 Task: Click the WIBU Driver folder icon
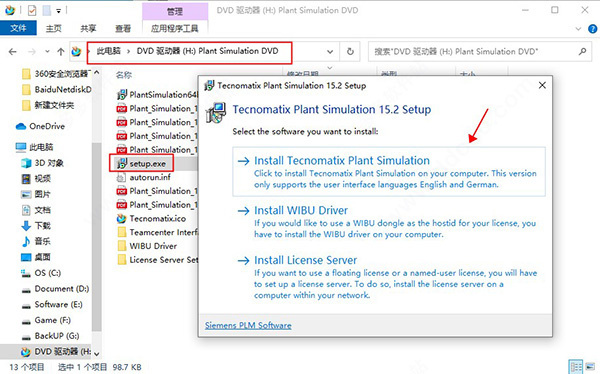tap(122, 246)
